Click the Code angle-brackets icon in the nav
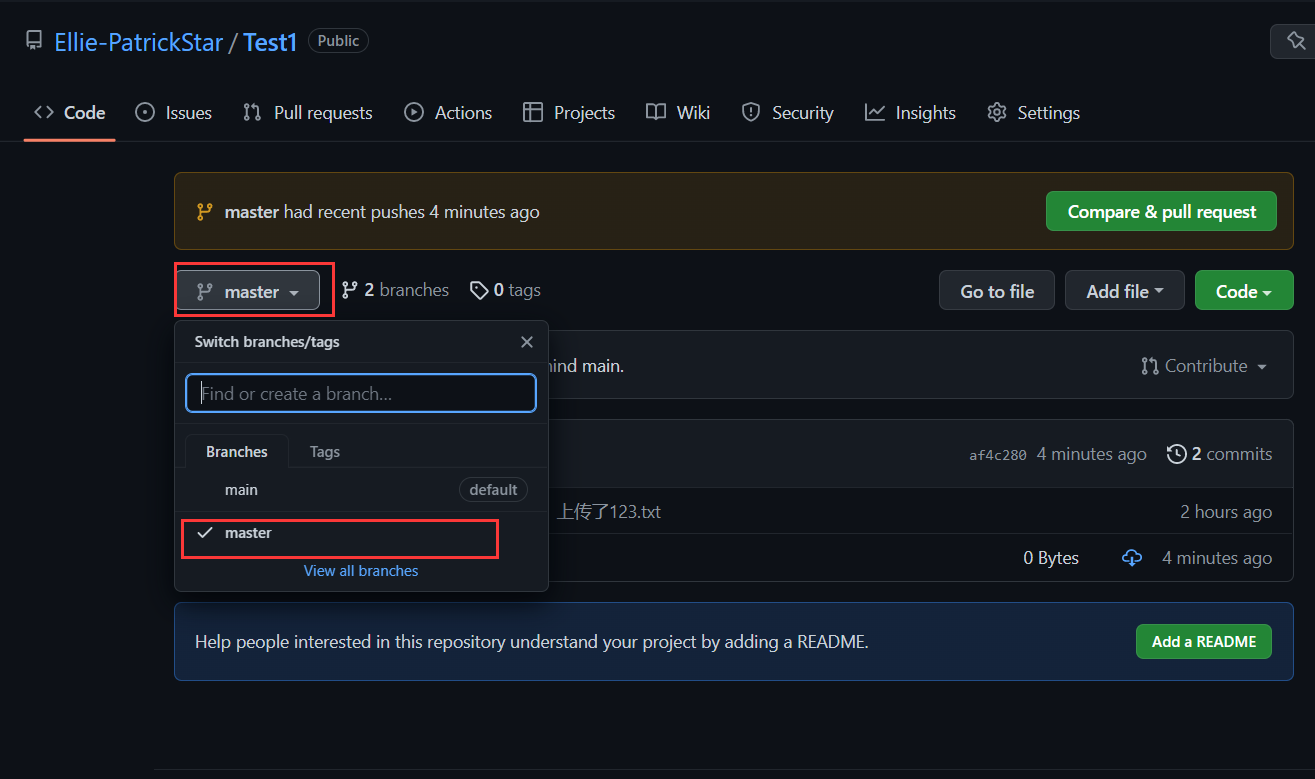This screenshot has height=779, width=1315. (x=44, y=112)
